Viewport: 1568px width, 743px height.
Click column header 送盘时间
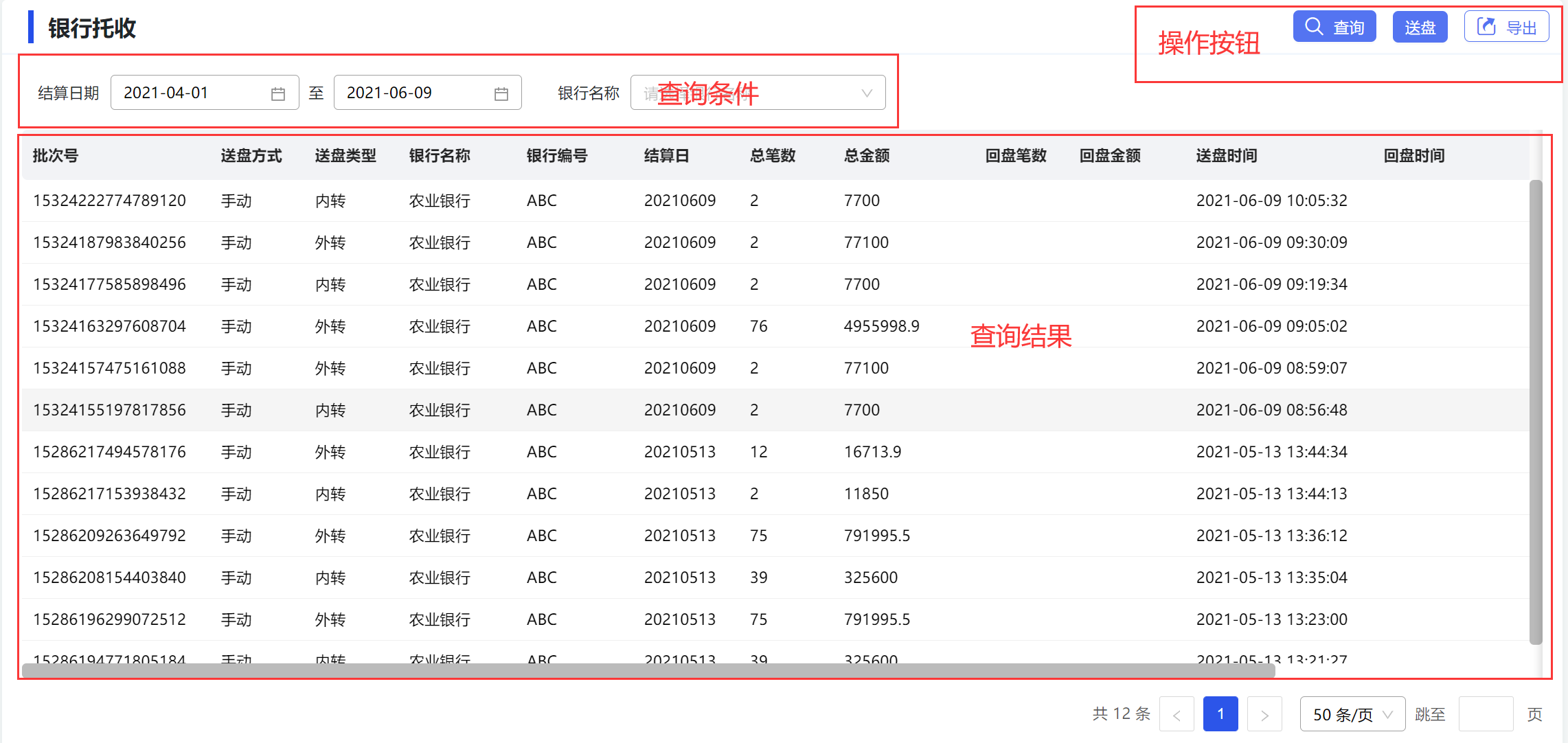click(1227, 156)
